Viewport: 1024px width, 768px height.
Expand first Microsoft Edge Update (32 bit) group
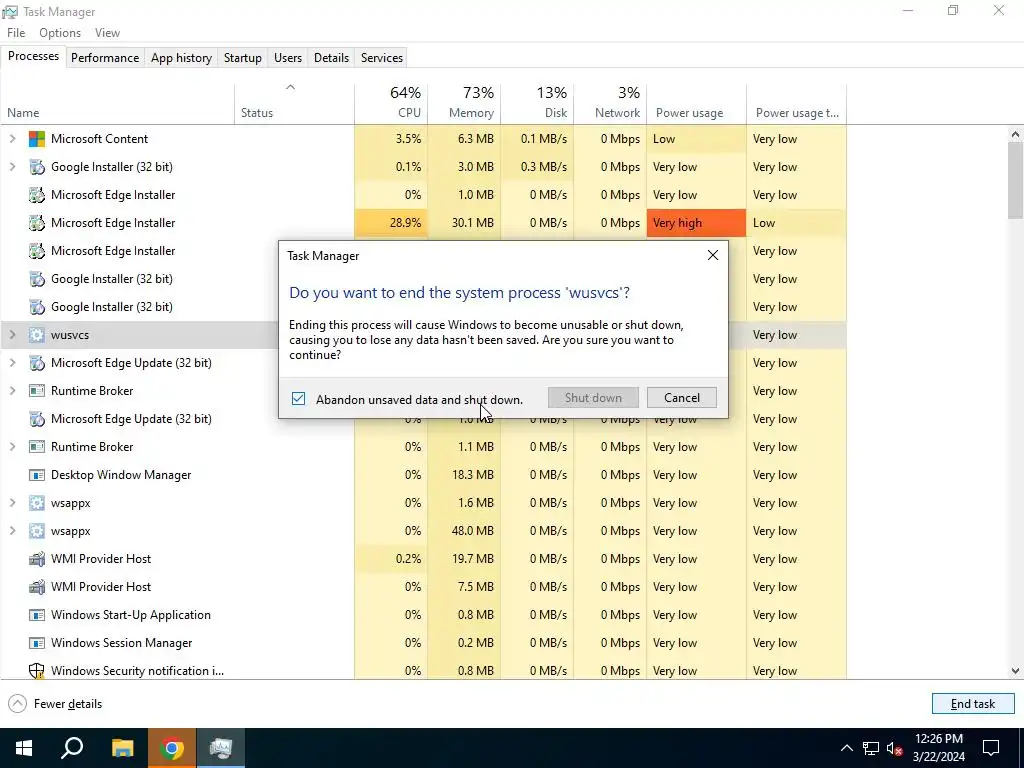[12, 362]
